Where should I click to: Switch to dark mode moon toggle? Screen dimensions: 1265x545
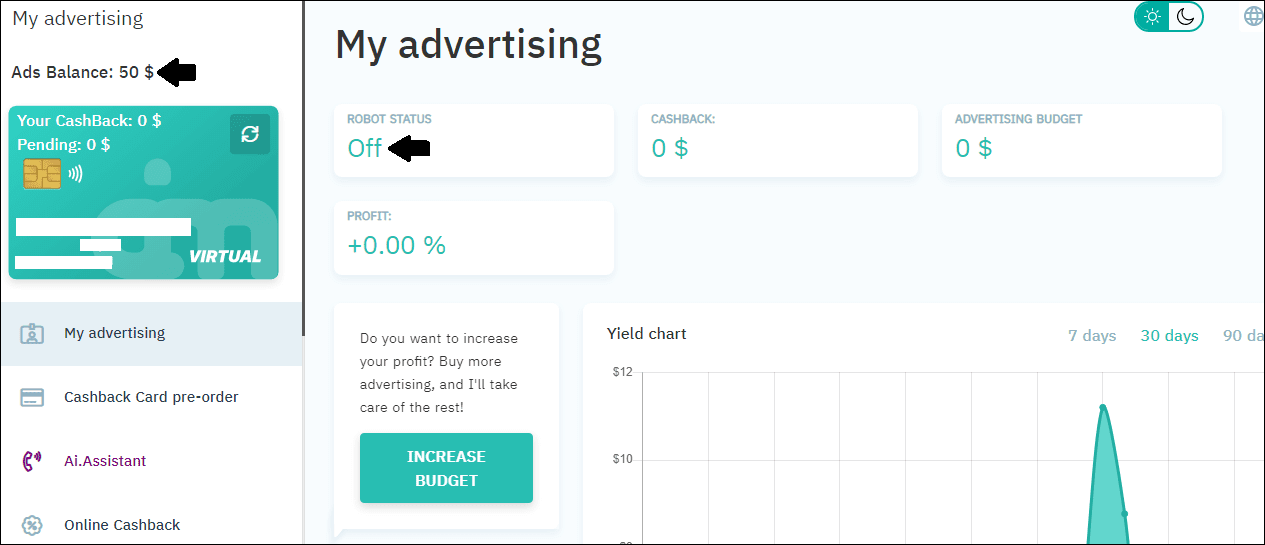[1186, 17]
